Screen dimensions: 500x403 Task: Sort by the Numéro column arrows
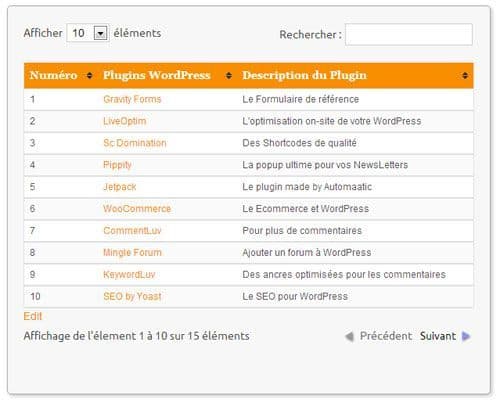pos(89,75)
